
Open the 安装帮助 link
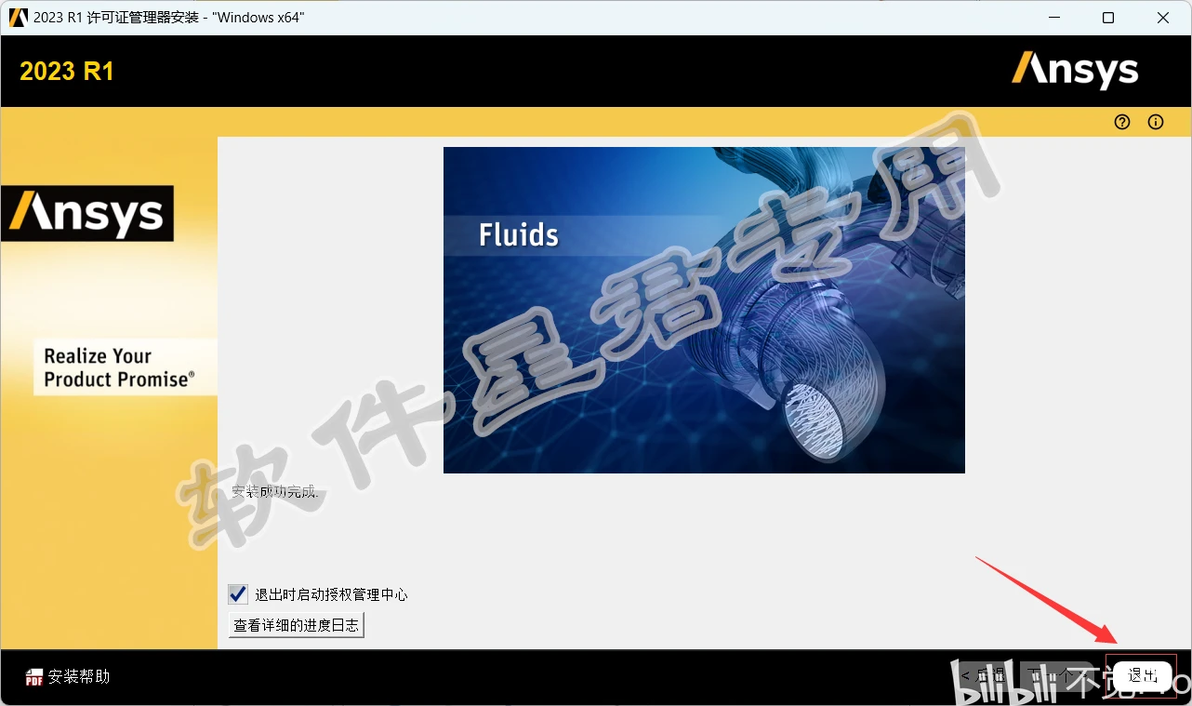[x=79, y=676]
